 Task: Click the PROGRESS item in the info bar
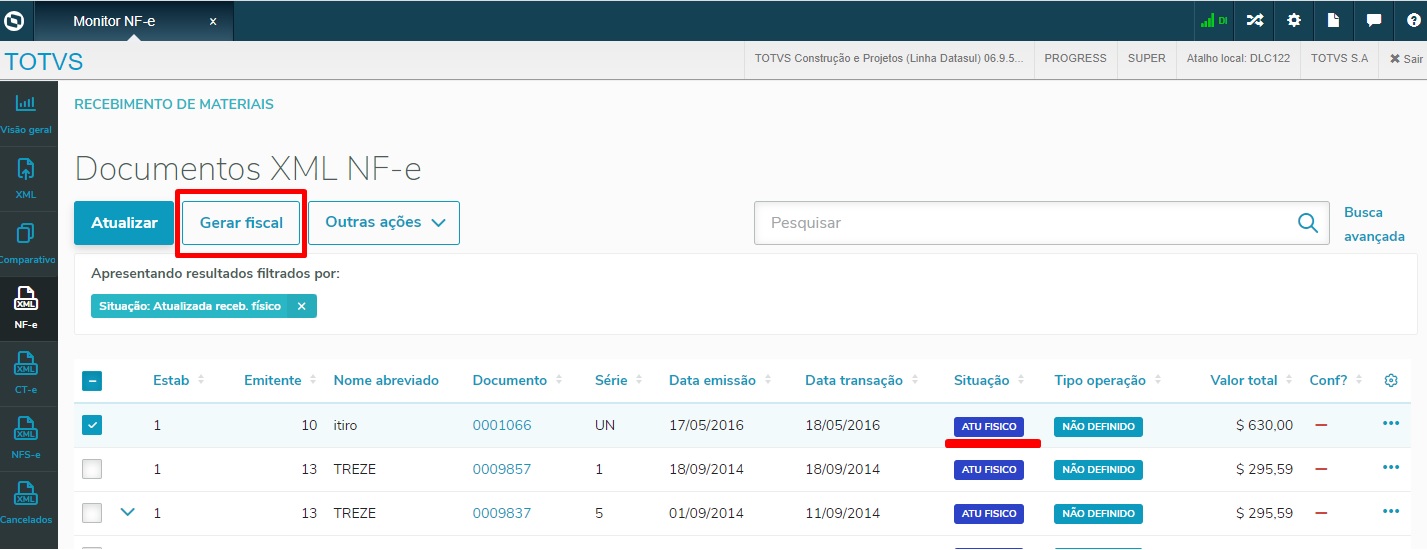[x=1075, y=58]
